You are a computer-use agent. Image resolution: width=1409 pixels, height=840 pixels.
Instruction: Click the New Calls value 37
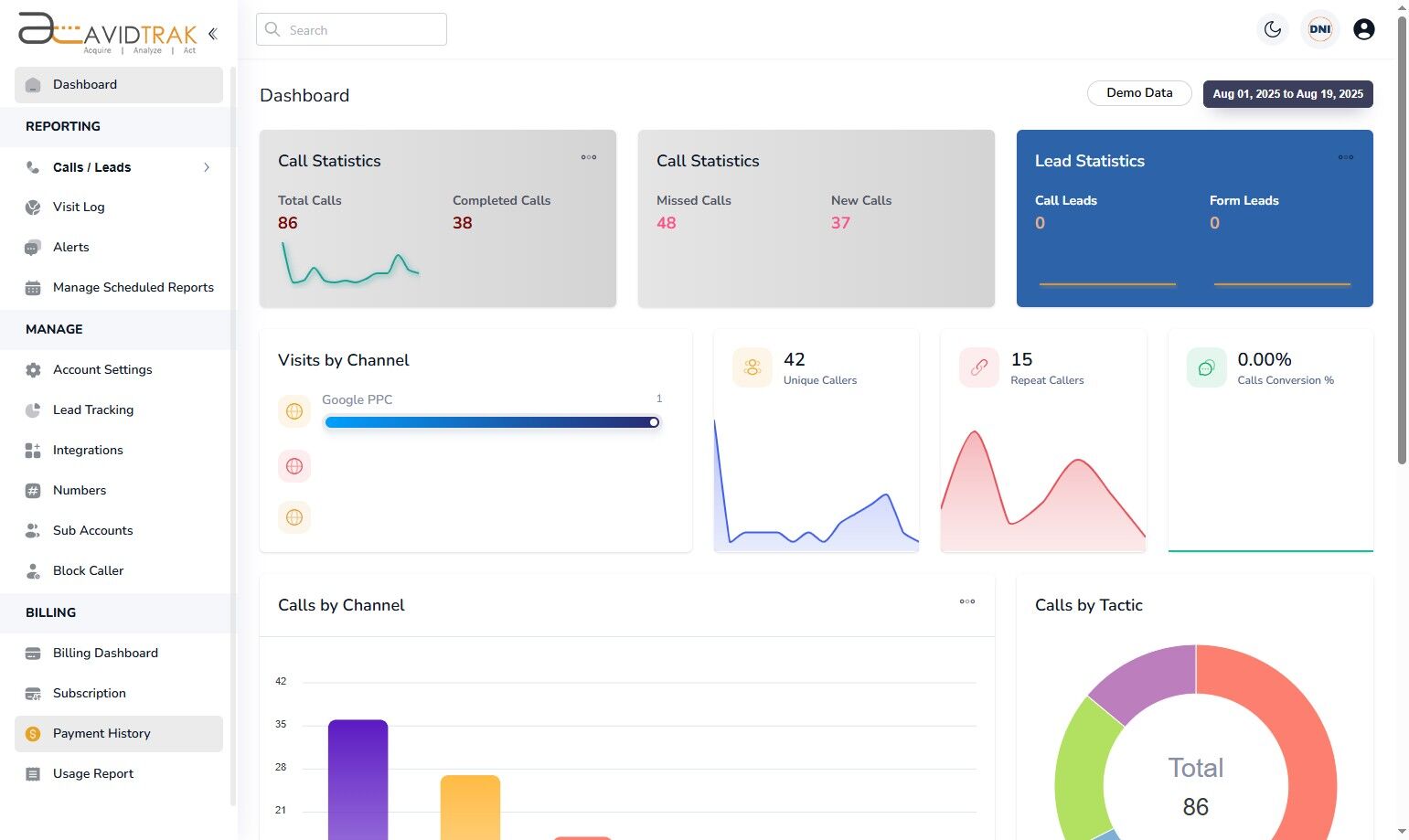click(x=841, y=223)
